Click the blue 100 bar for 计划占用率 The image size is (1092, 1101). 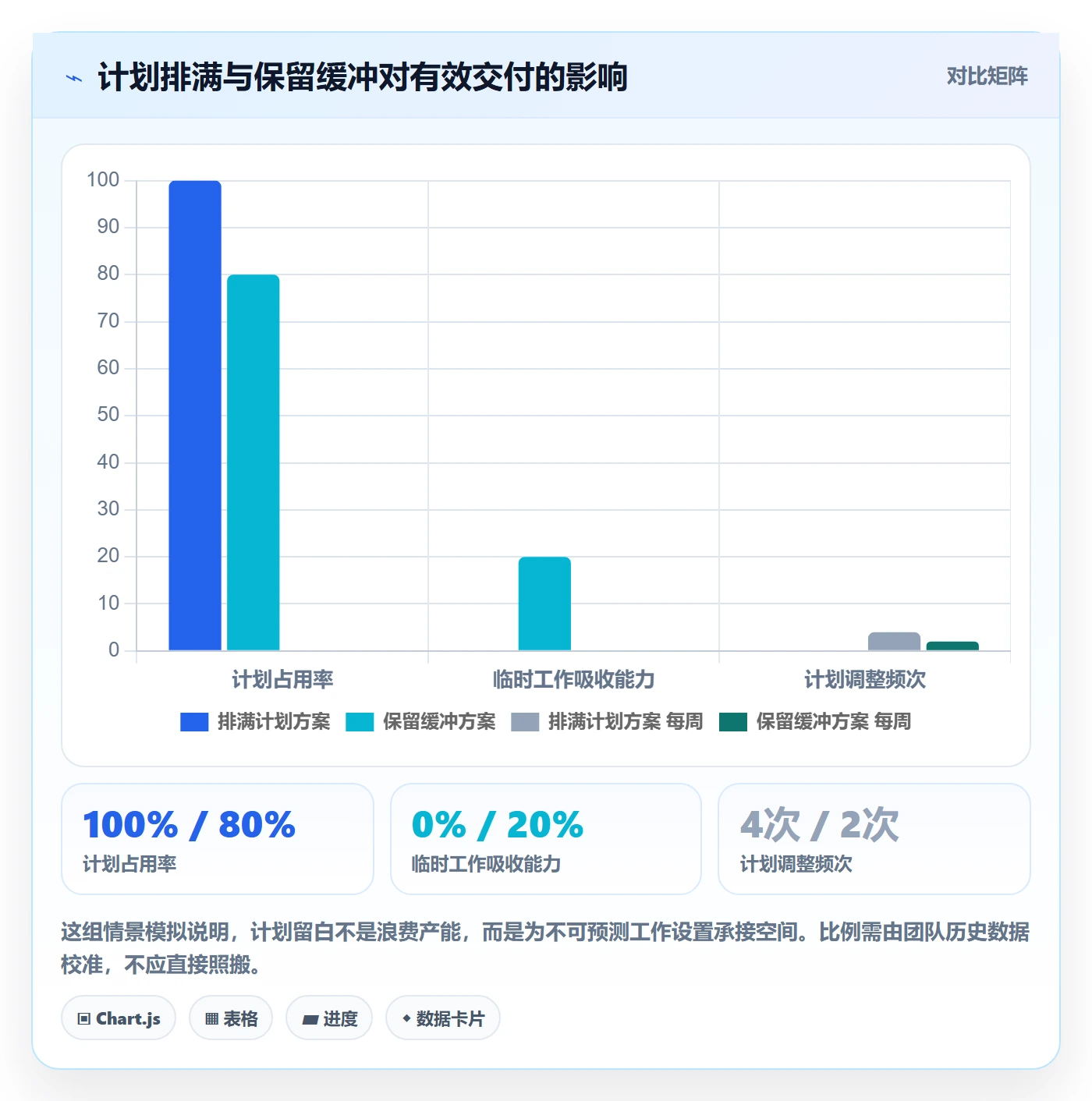pyautogui.click(x=195, y=416)
